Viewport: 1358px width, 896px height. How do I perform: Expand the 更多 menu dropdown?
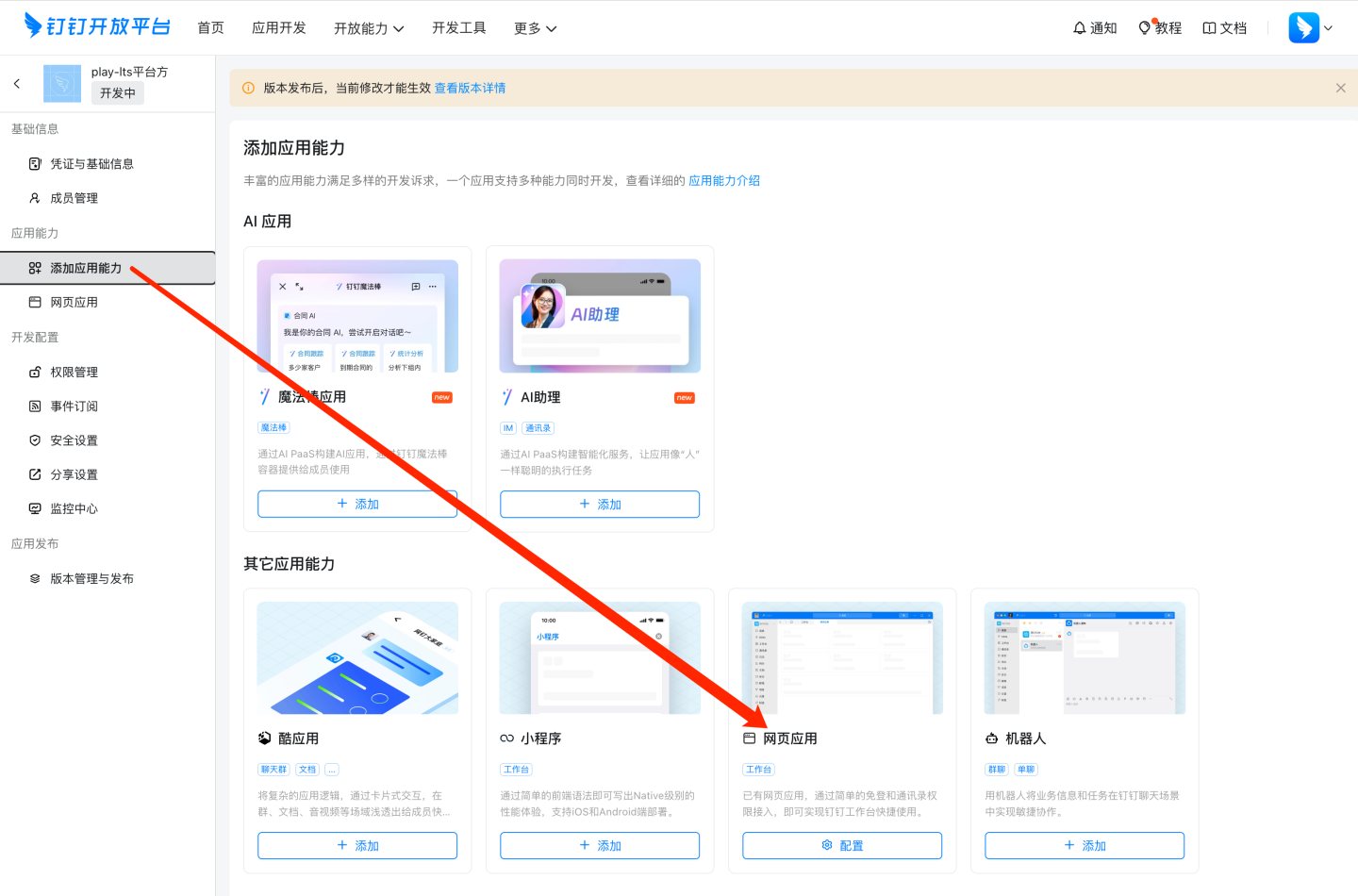click(535, 28)
